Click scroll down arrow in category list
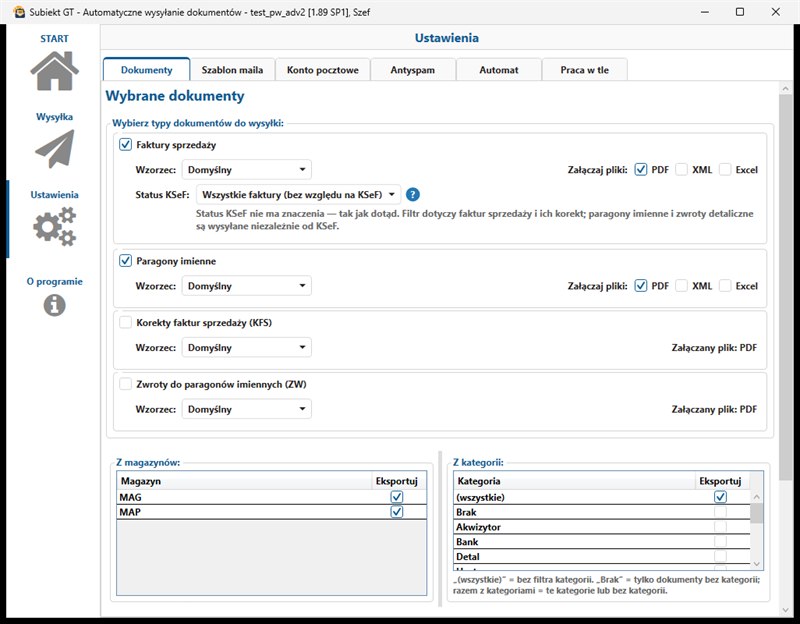800x624 pixels. (x=757, y=564)
